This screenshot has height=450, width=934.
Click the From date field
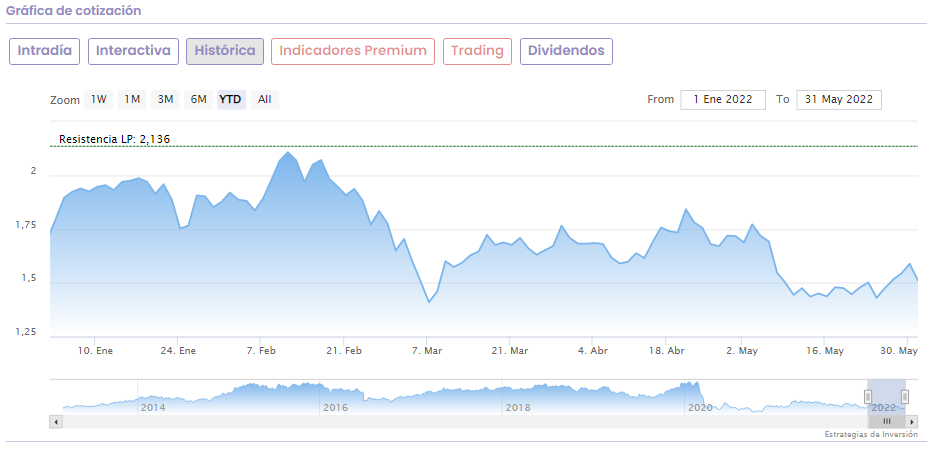click(723, 99)
